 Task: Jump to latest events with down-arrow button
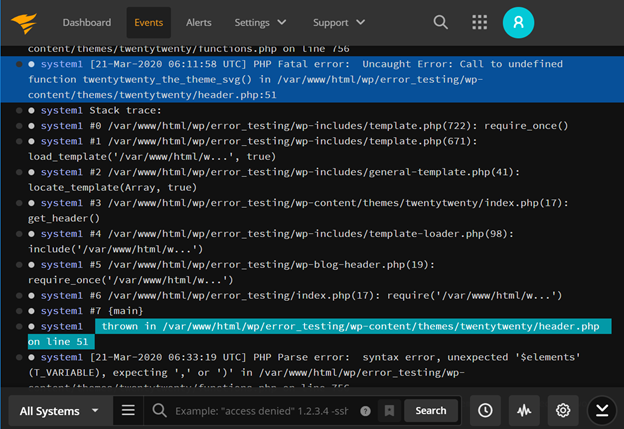(600, 410)
